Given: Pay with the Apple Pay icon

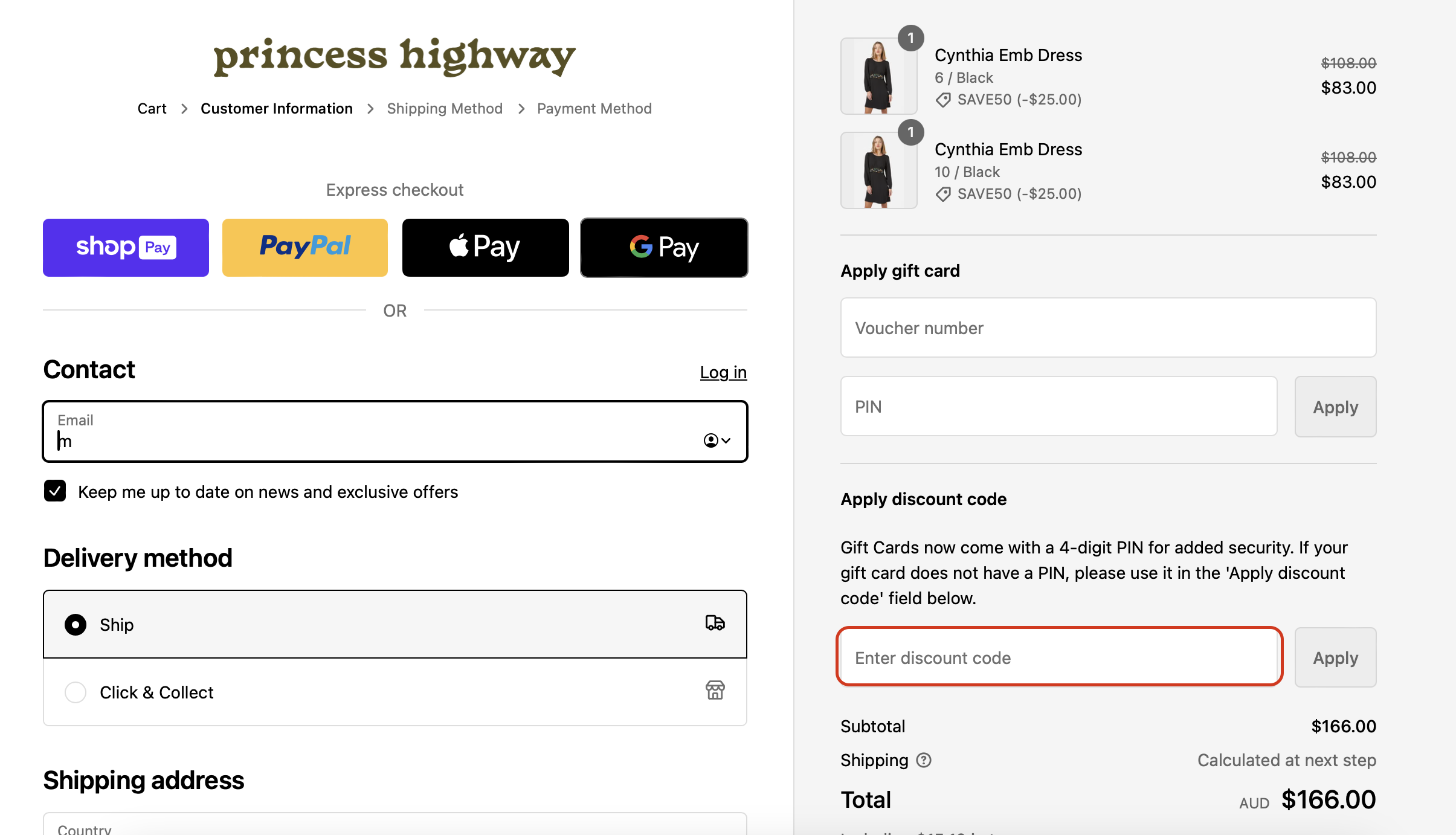Looking at the screenshot, I should pyautogui.click(x=485, y=247).
